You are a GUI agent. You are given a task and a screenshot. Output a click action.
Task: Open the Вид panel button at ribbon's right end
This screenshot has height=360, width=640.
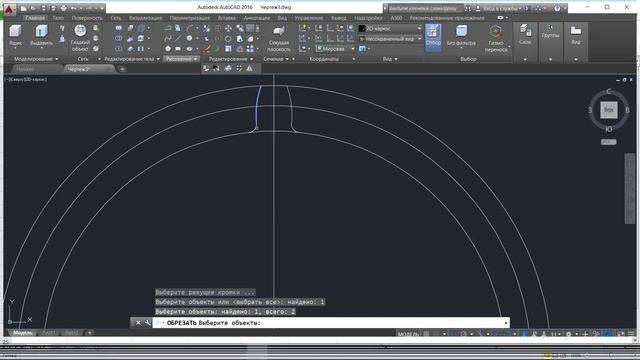[x=576, y=34]
